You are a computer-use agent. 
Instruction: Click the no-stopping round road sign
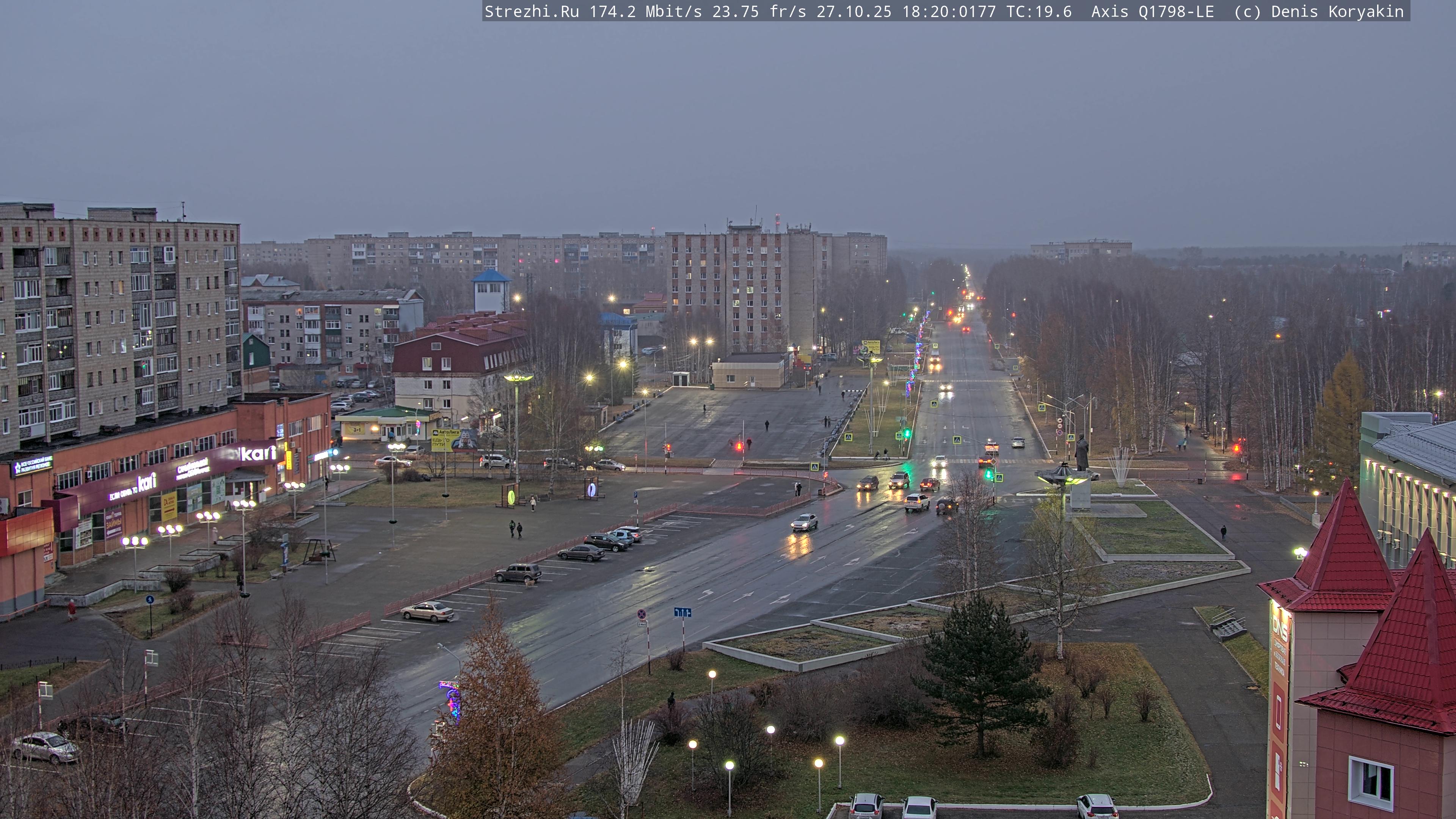642,614
